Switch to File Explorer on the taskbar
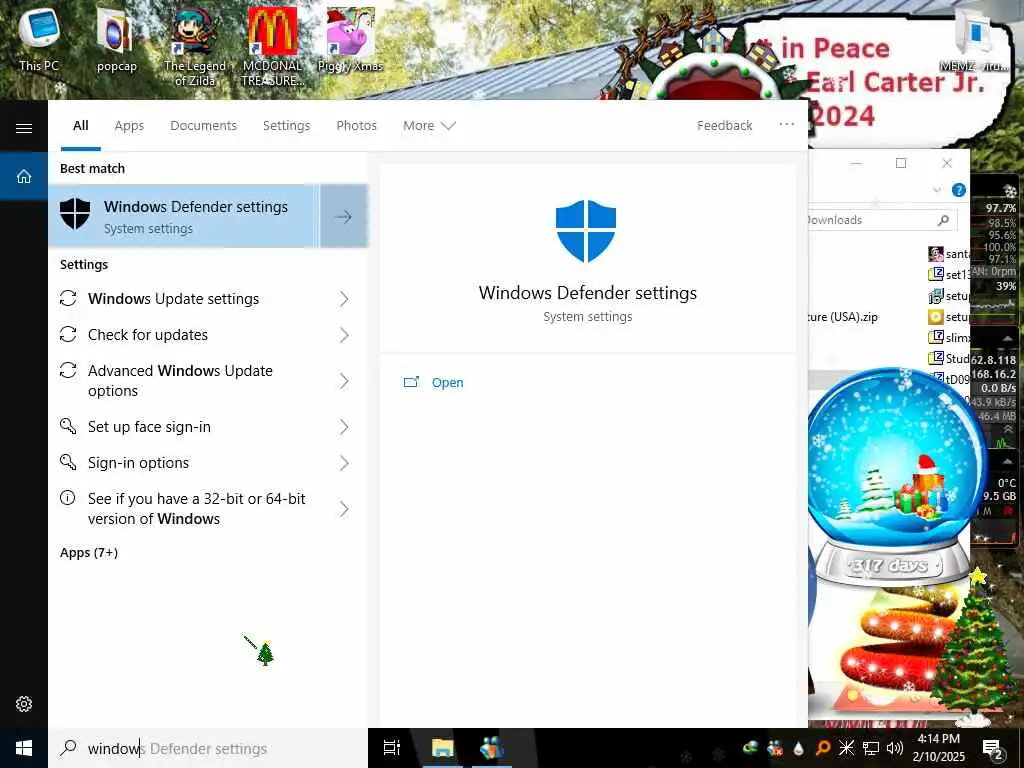 coord(442,748)
